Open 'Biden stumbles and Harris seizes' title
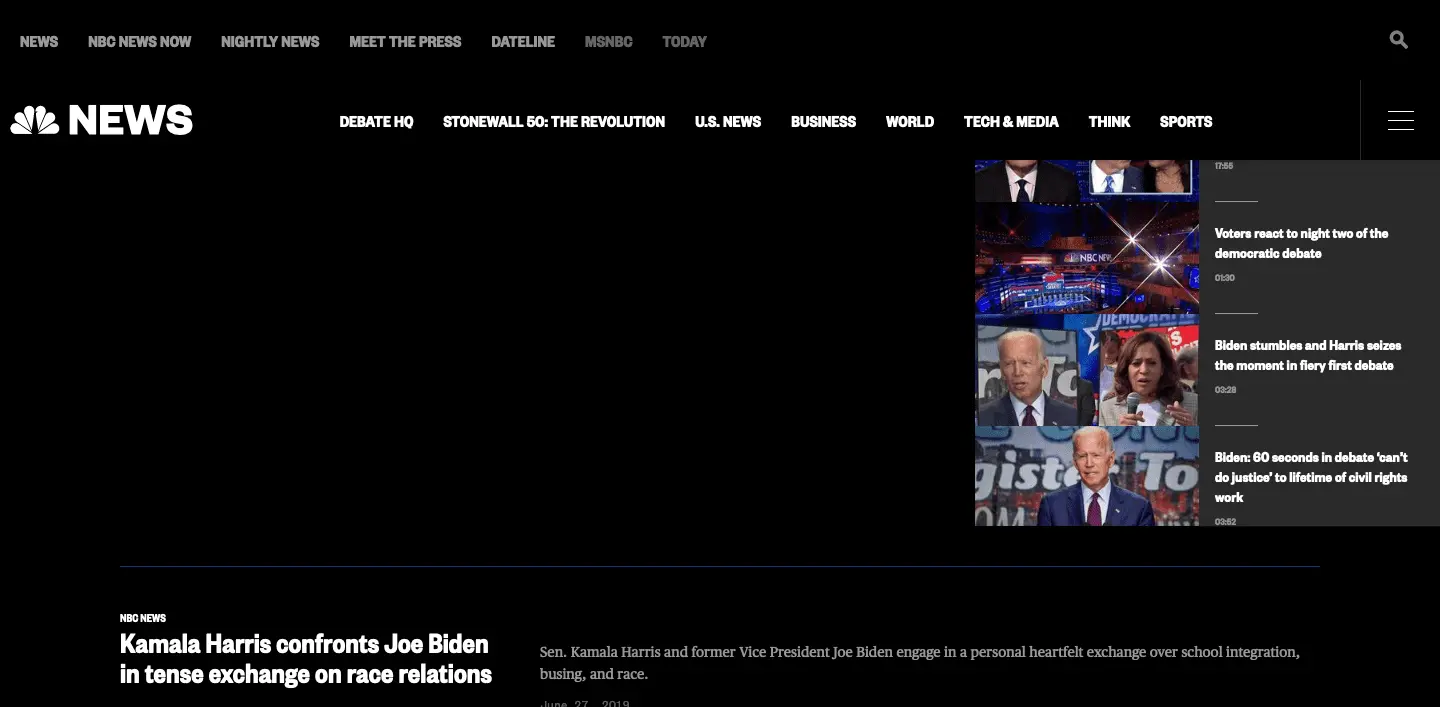The height and width of the screenshot is (707, 1440). pos(1308,355)
